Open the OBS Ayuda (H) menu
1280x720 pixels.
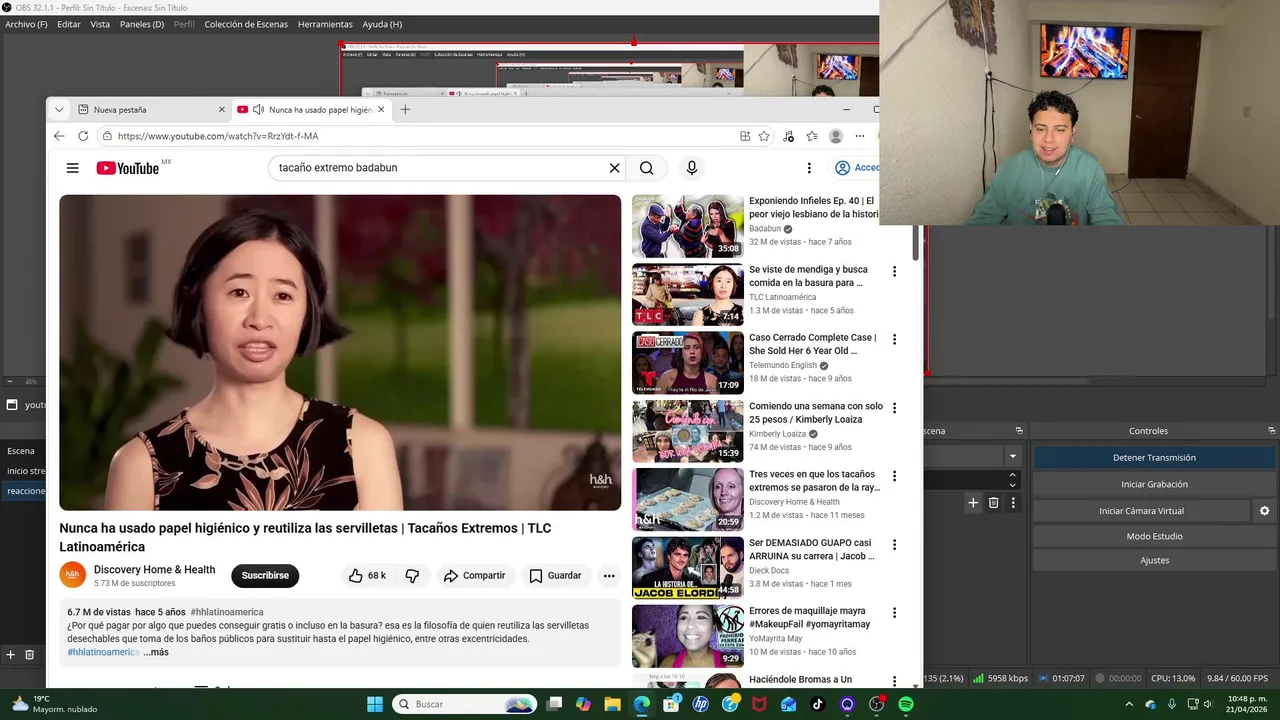point(382,24)
